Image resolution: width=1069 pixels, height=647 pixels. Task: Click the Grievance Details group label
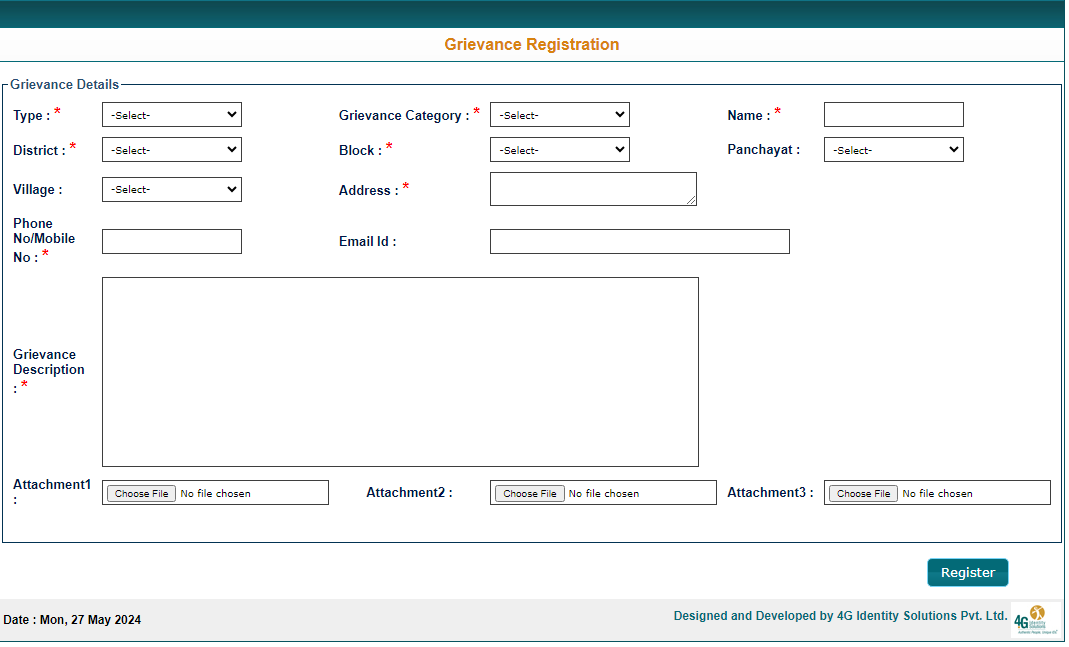tap(64, 85)
